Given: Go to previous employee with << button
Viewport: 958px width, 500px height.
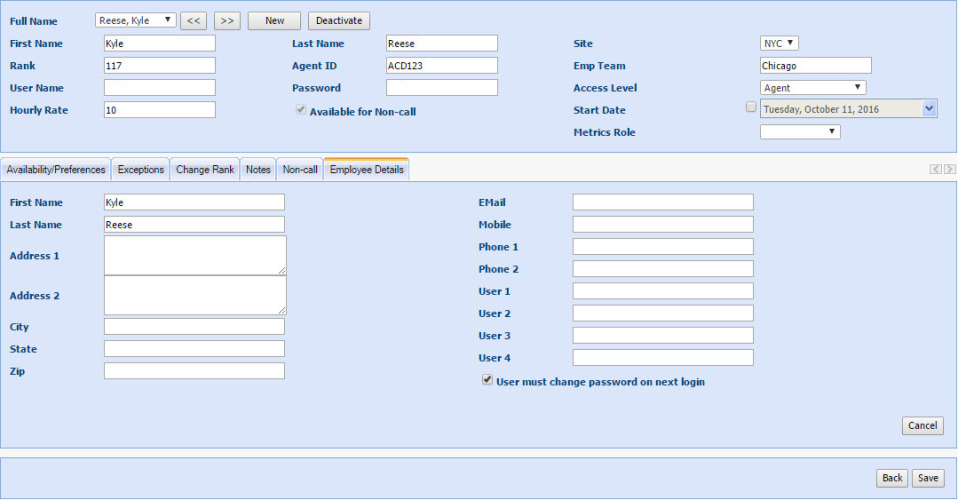Looking at the screenshot, I should [x=194, y=20].
